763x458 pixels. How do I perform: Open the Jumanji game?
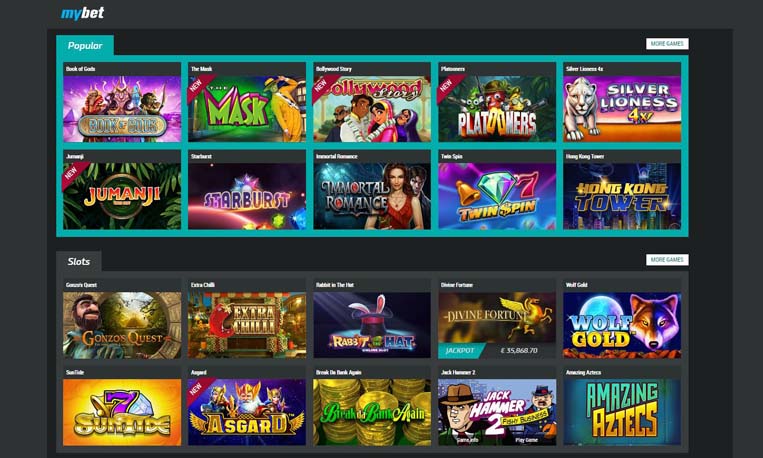pyautogui.click(x=122, y=189)
